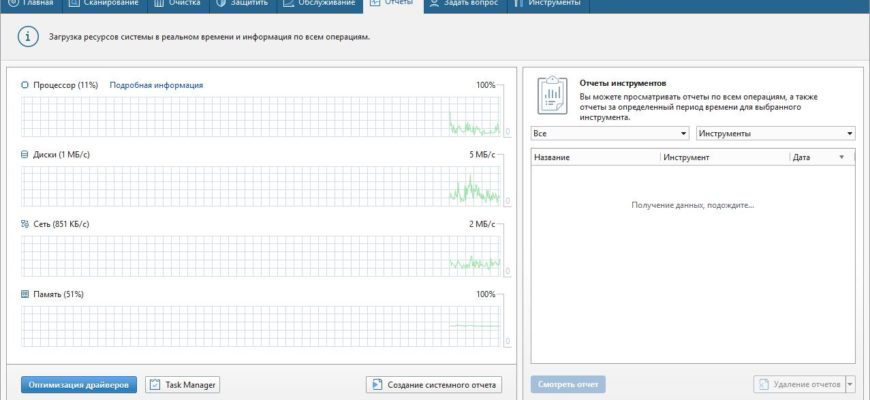Click Создание системного отчета button
This screenshot has height=400, width=870.
(x=433, y=385)
